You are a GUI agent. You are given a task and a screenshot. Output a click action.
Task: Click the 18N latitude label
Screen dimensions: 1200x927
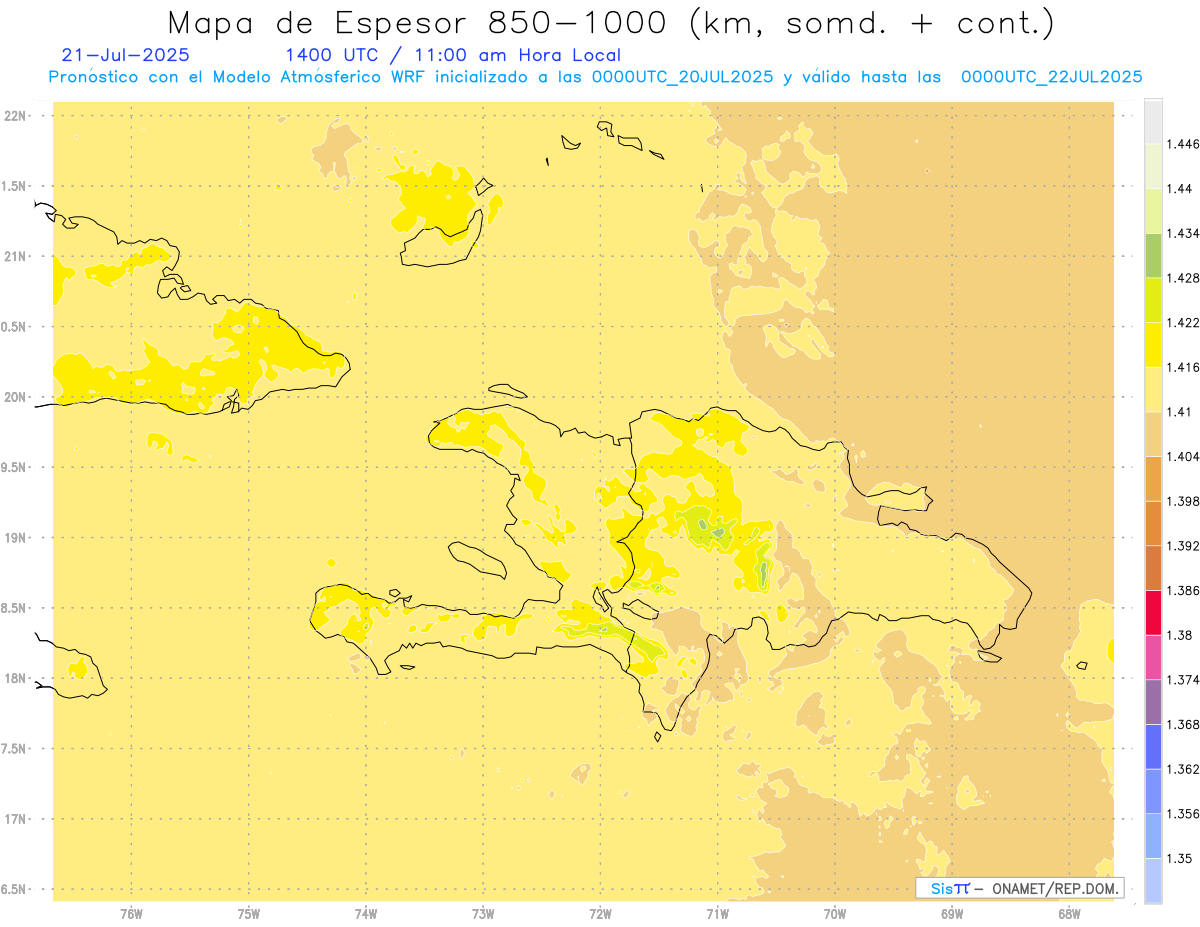point(15,679)
